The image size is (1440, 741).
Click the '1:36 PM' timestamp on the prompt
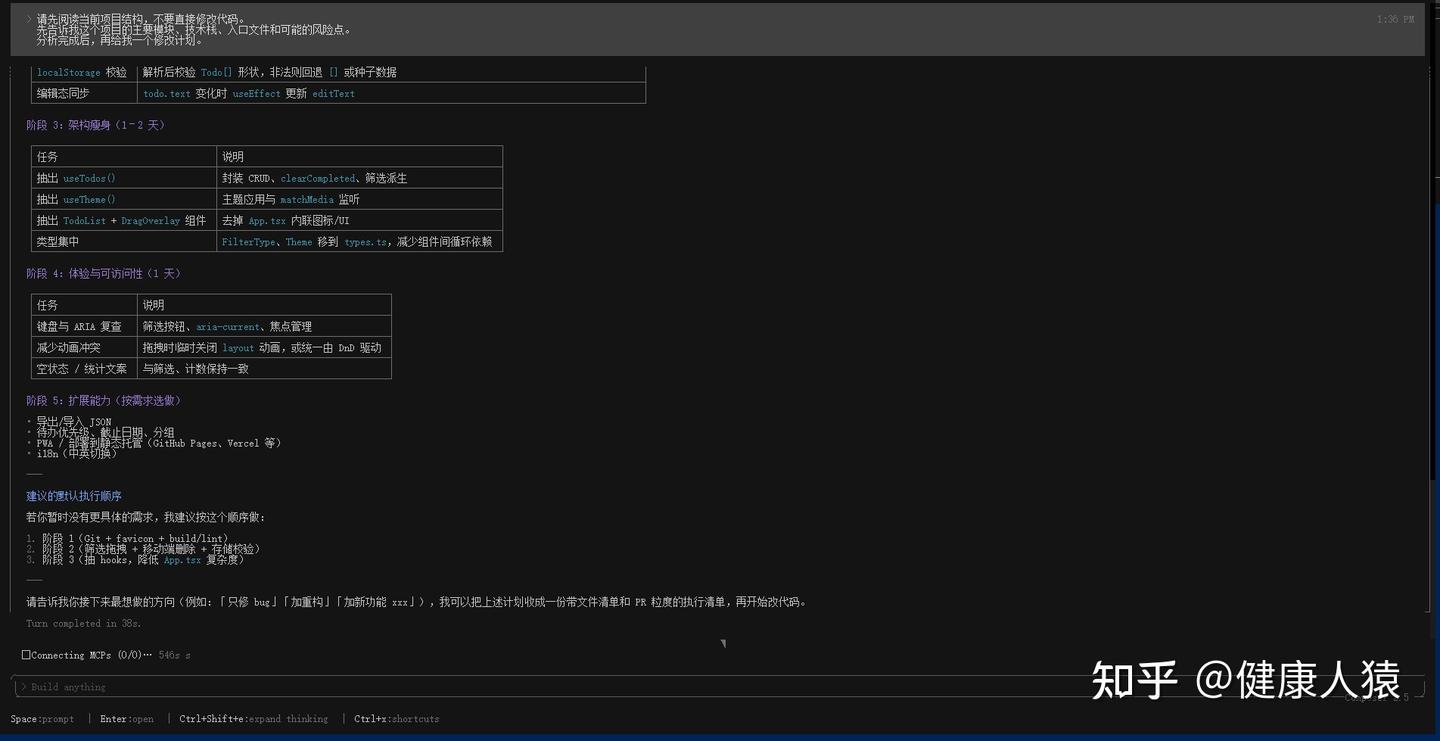1395,19
